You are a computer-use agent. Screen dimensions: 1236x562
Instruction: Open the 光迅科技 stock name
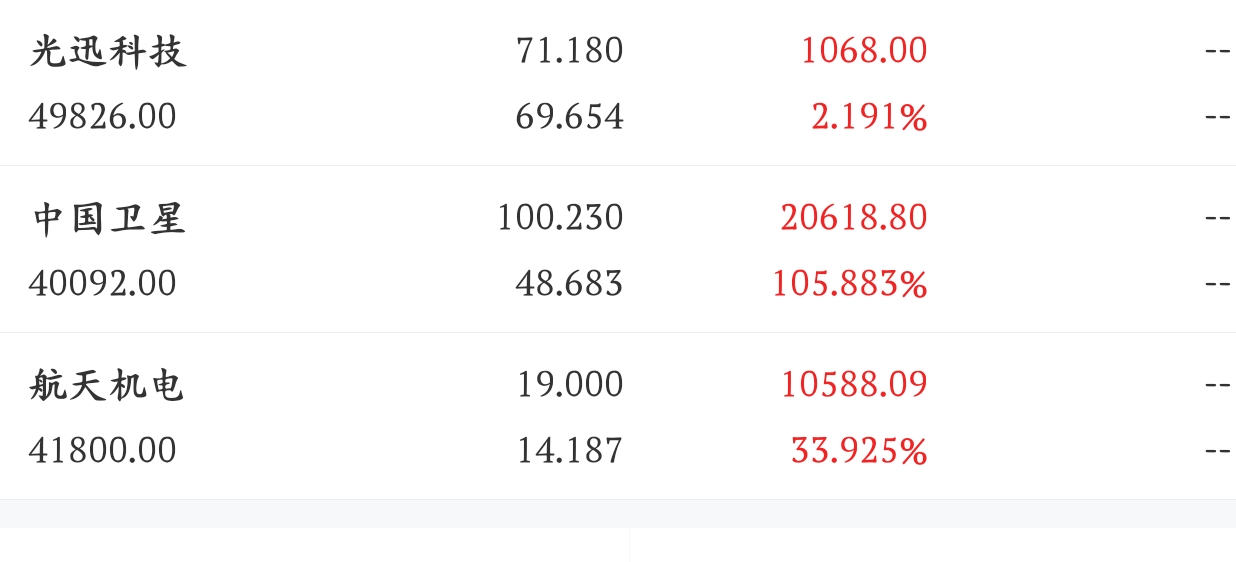[108, 51]
